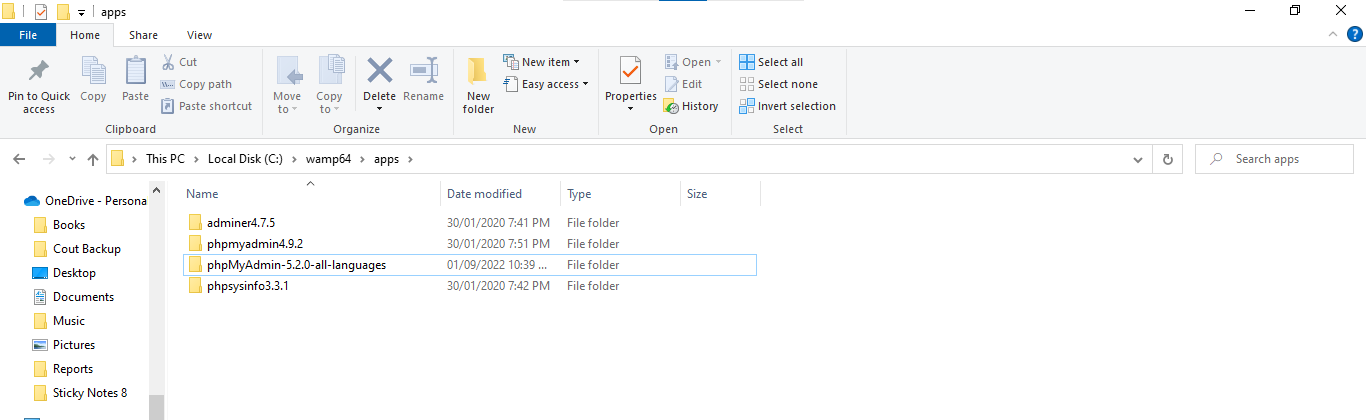Go up one level with Up arrow

pyautogui.click(x=93, y=159)
